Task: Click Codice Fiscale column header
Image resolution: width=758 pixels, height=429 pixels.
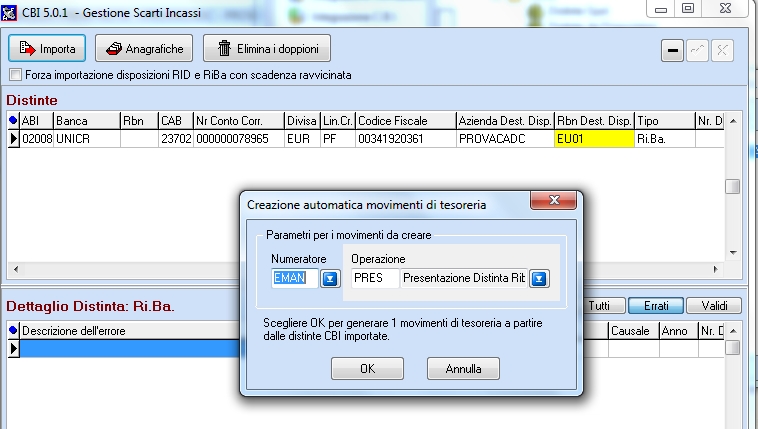Action: 406,120
